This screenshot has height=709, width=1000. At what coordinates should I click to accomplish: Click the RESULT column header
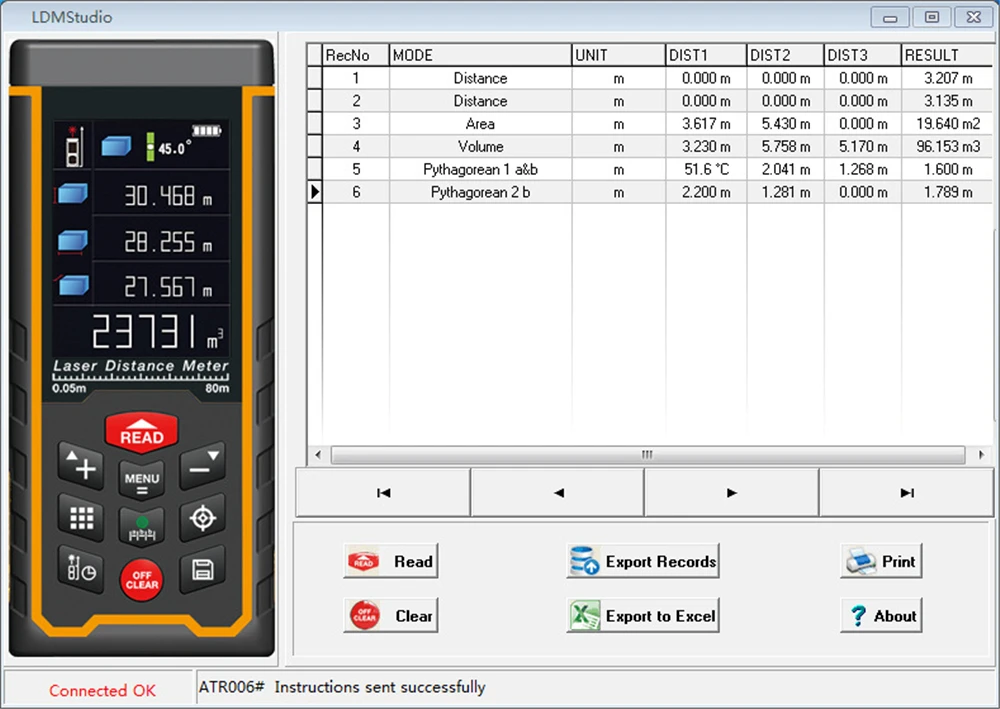pos(948,55)
